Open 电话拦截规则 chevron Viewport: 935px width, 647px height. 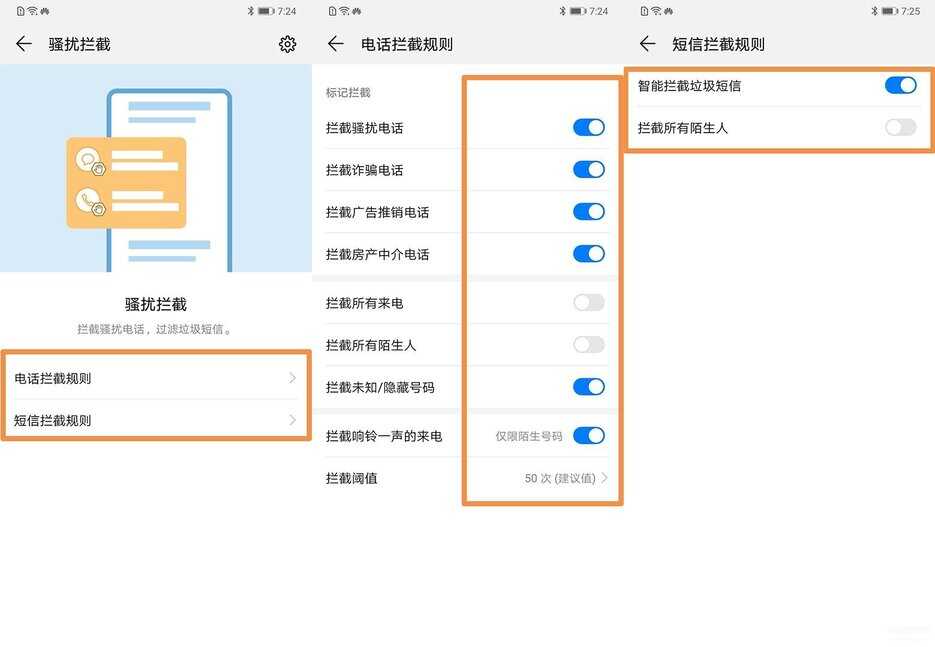292,378
